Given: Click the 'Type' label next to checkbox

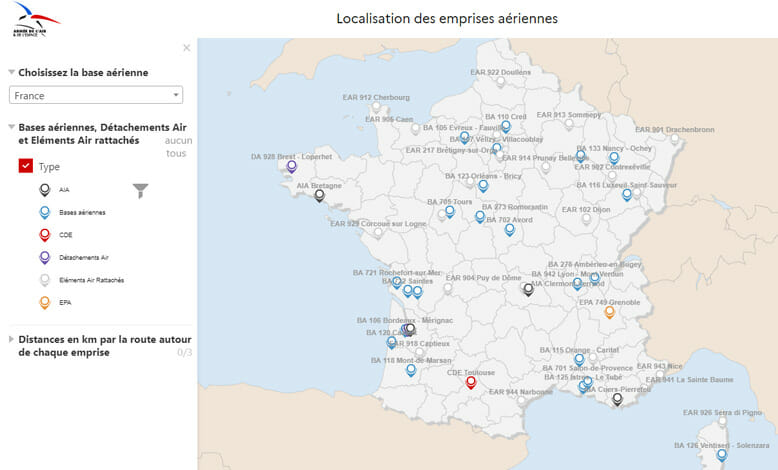Looking at the screenshot, I should pos(49,167).
